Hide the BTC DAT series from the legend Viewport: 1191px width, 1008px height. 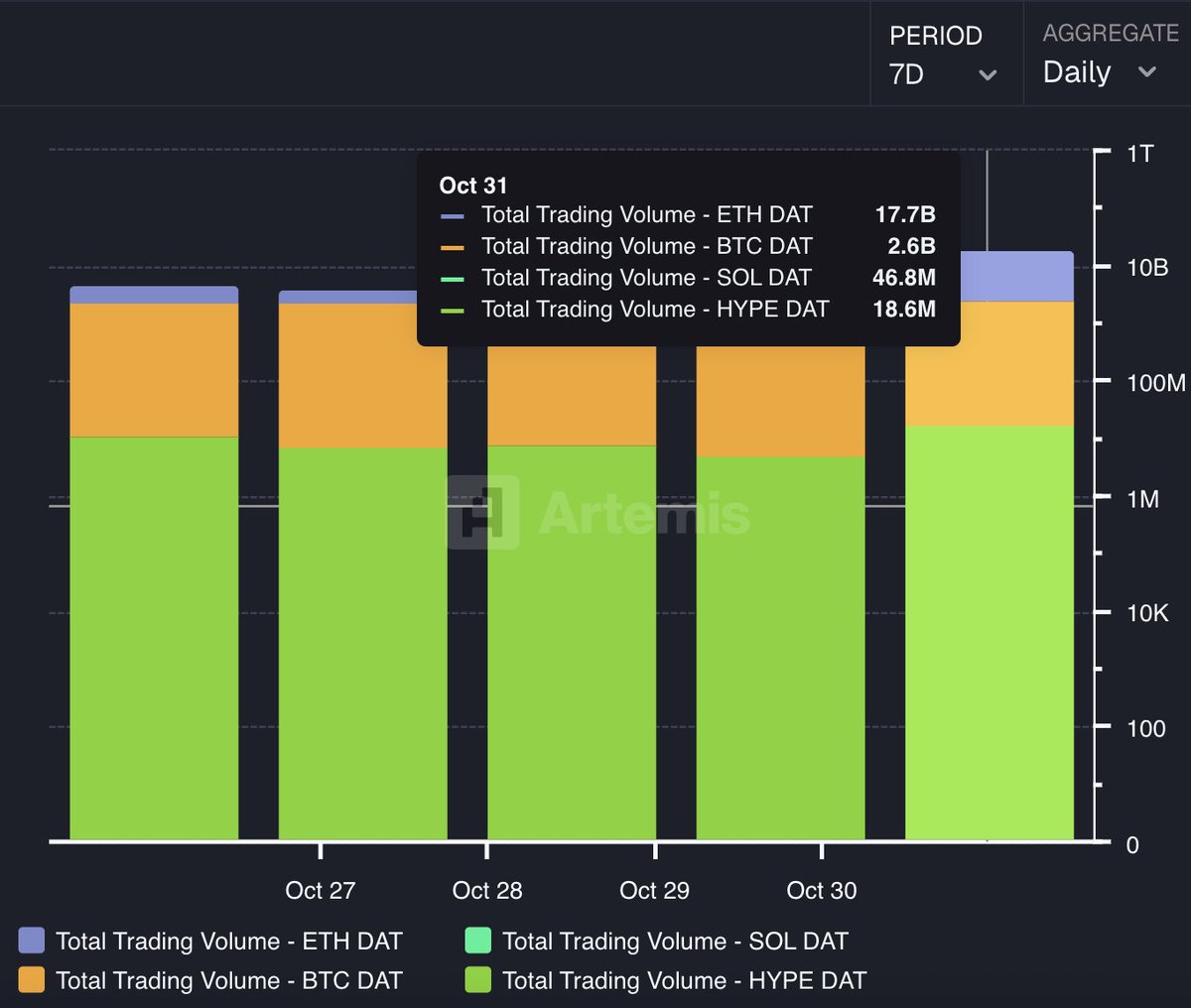(230, 980)
